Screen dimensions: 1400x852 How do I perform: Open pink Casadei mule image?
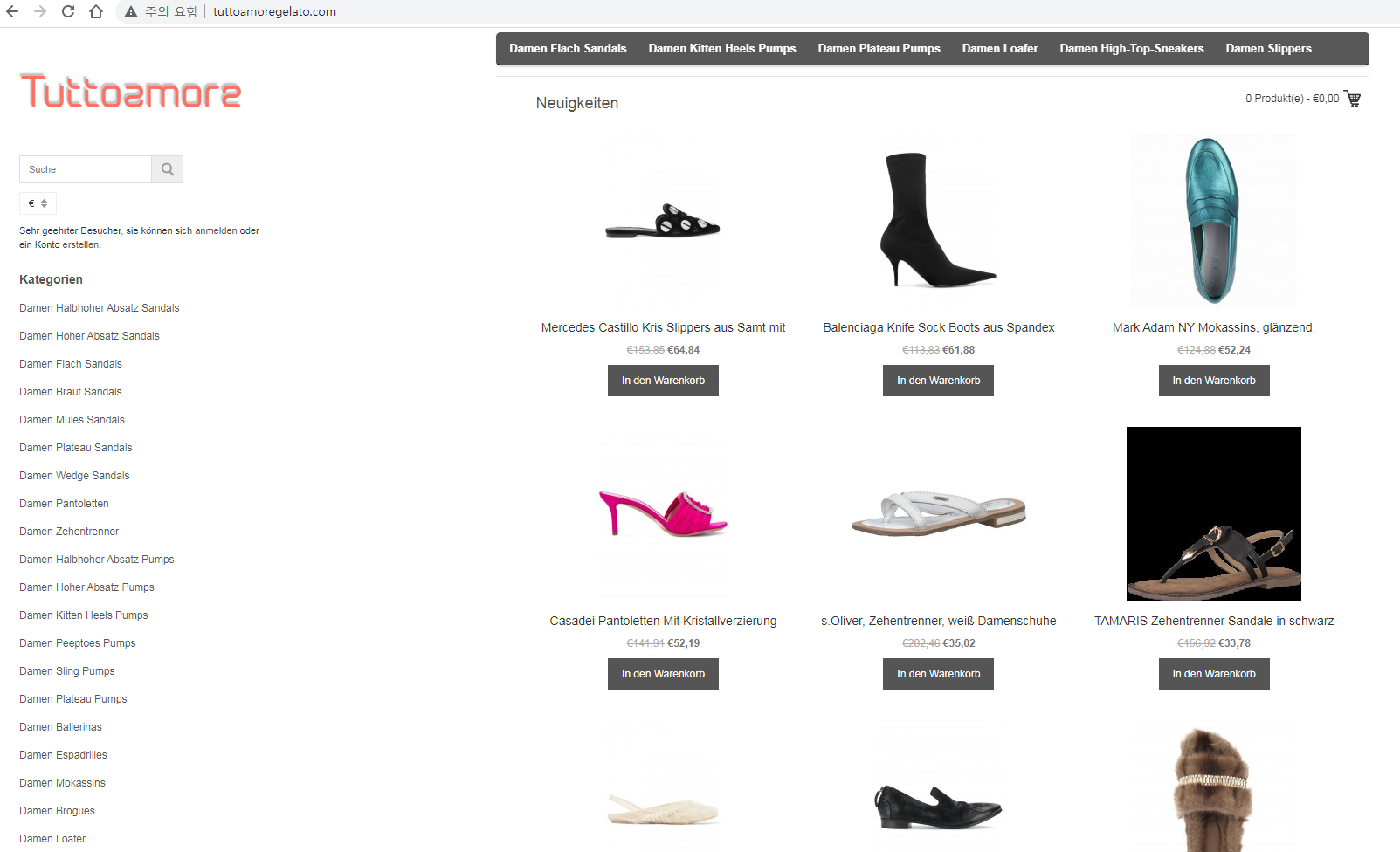[x=663, y=514]
